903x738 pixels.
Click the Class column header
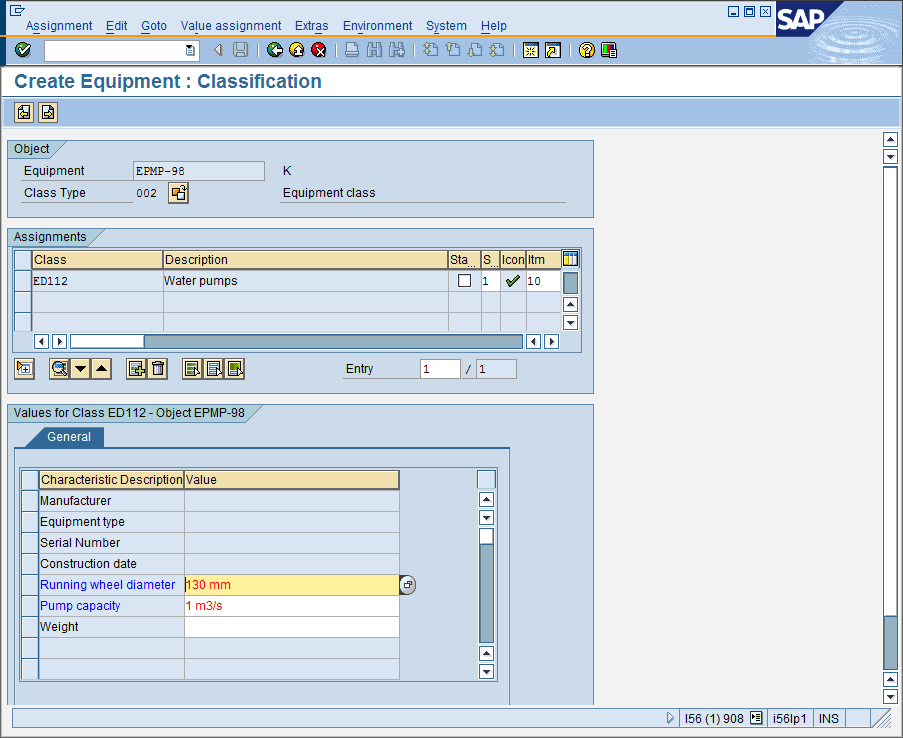pyautogui.click(x=97, y=260)
